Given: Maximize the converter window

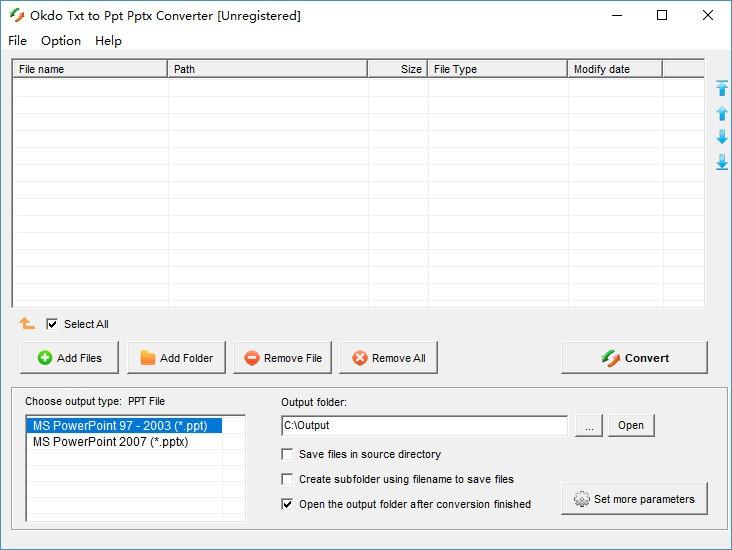Looking at the screenshot, I should (x=662, y=15).
